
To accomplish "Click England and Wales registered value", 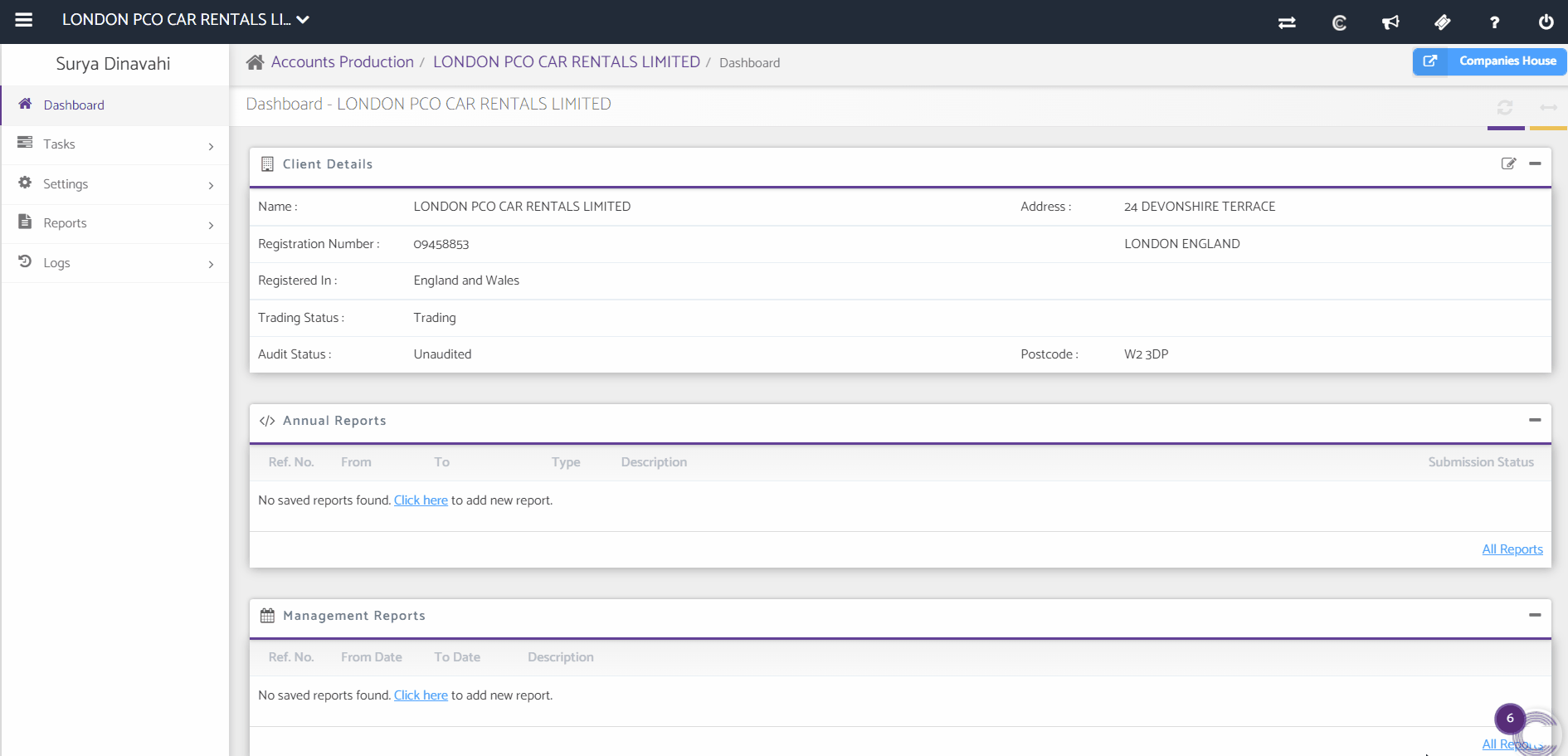I will pos(466,280).
